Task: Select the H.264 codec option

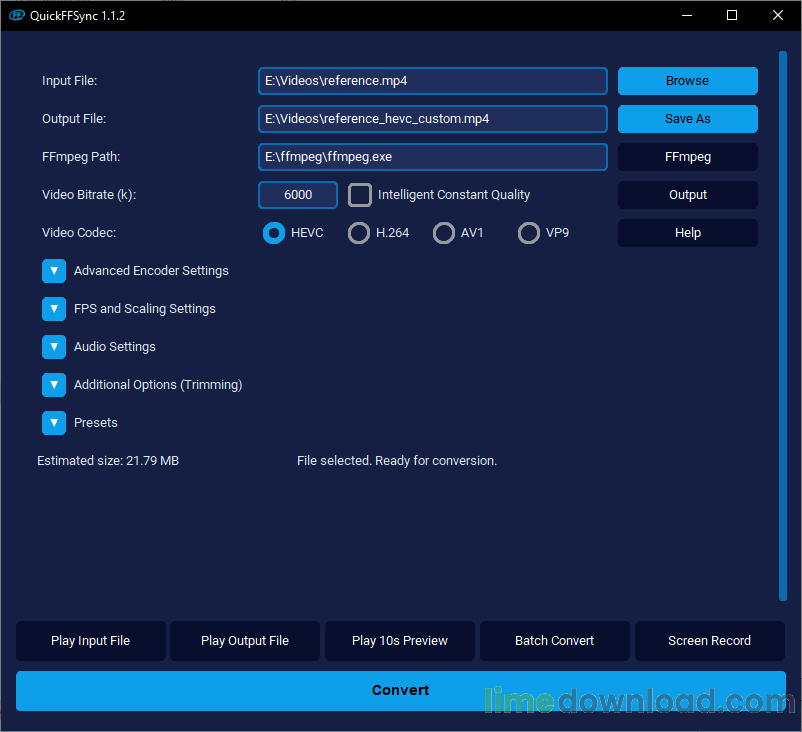Action: pos(359,233)
